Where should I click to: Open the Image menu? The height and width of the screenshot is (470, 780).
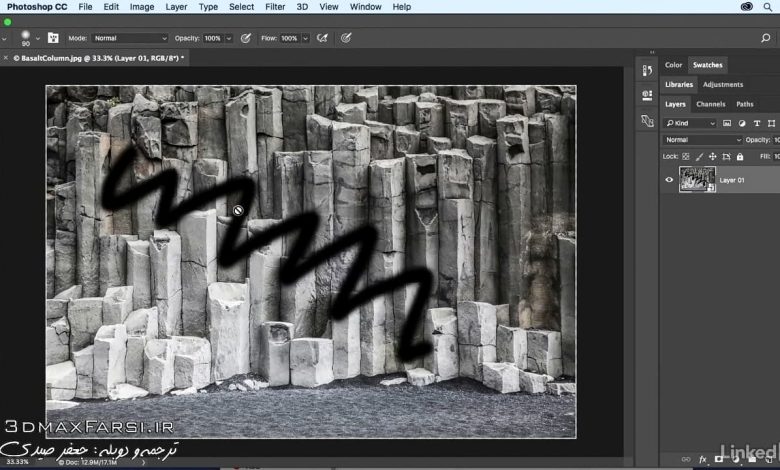(142, 7)
